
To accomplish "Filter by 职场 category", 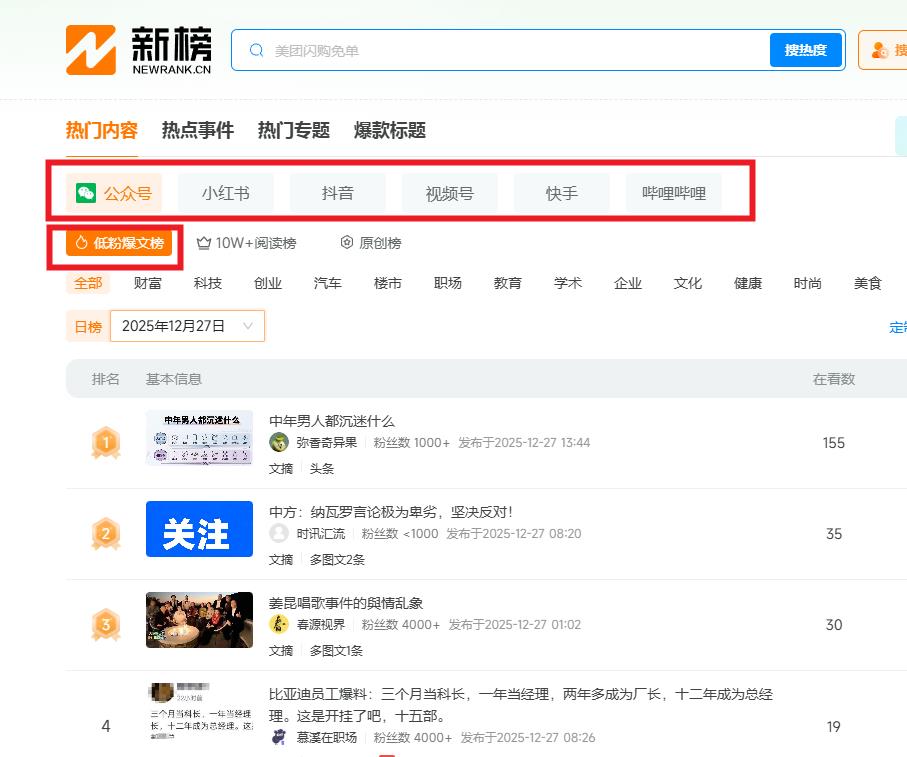I will click(x=448, y=283).
